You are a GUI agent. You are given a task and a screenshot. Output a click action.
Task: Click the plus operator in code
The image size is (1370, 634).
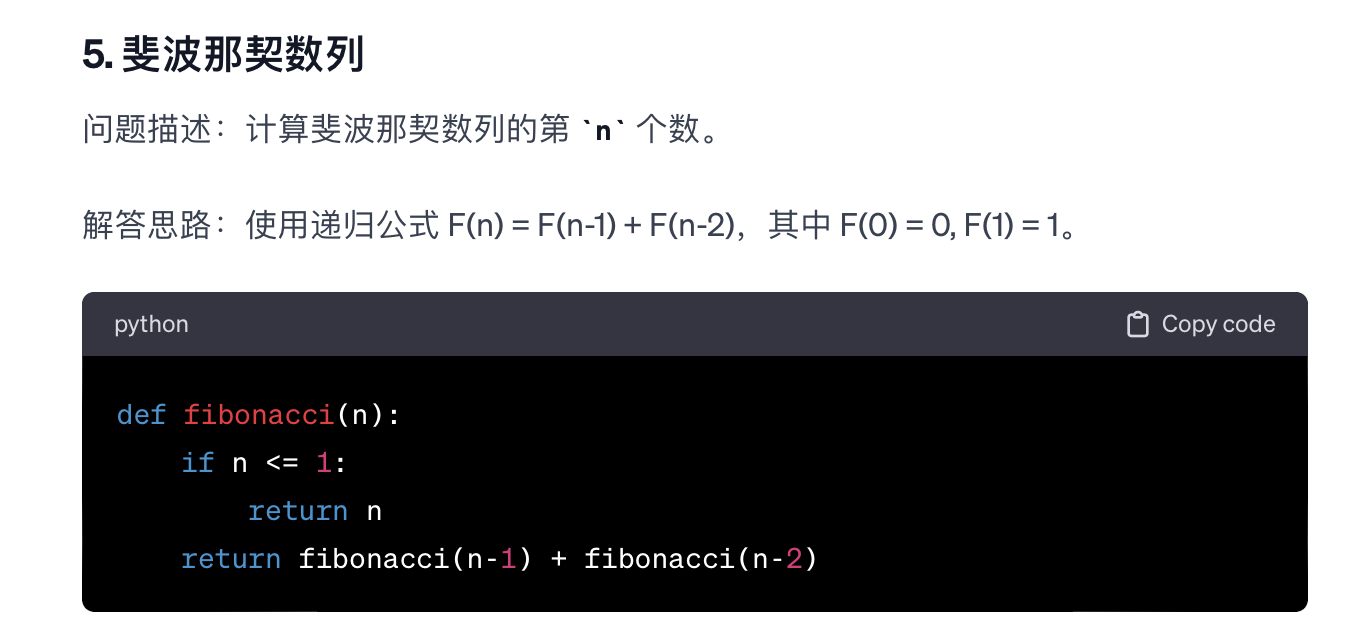tap(558, 558)
